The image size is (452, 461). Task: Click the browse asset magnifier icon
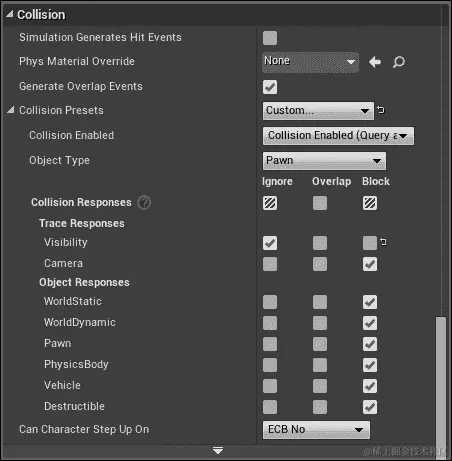(x=399, y=62)
